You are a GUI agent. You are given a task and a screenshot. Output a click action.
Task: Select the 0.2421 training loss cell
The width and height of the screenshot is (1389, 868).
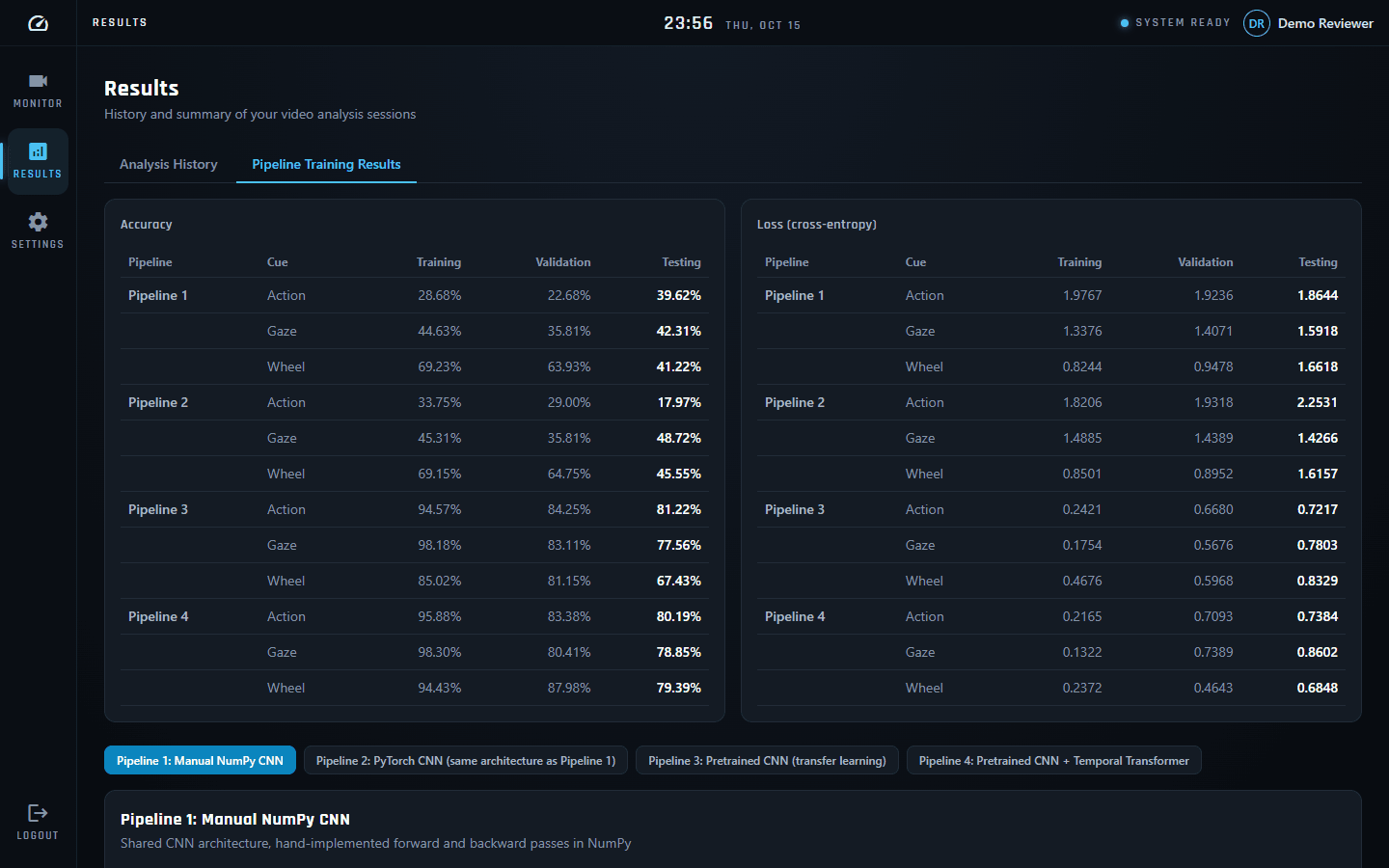tap(1082, 509)
